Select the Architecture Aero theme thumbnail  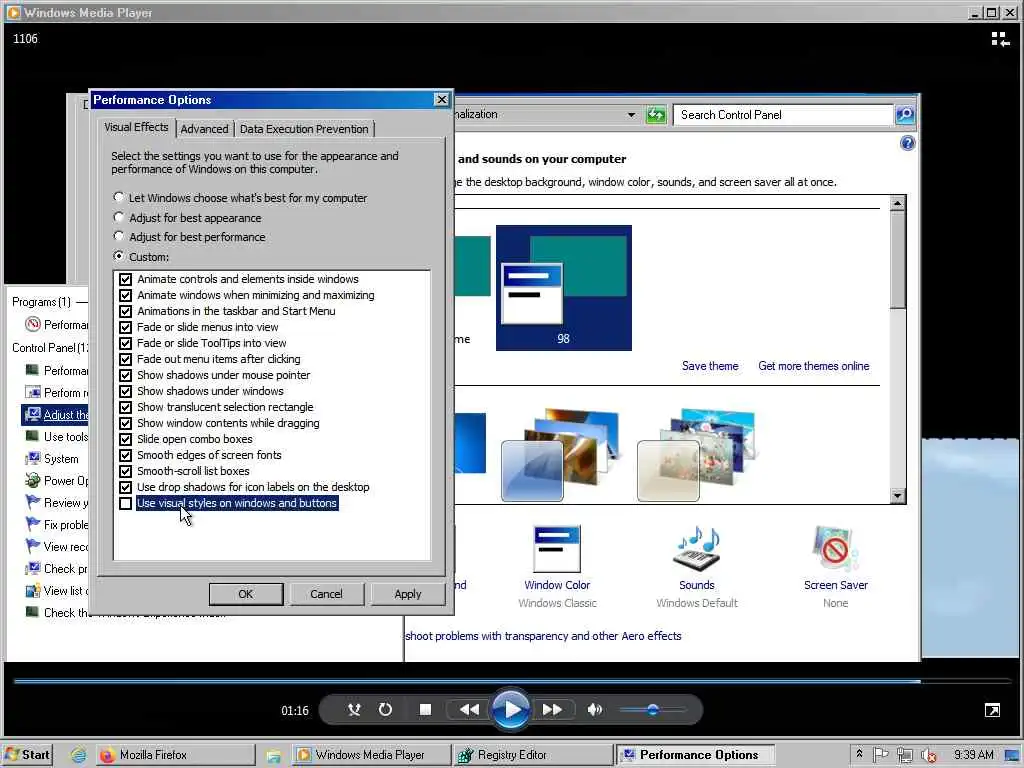point(562,455)
